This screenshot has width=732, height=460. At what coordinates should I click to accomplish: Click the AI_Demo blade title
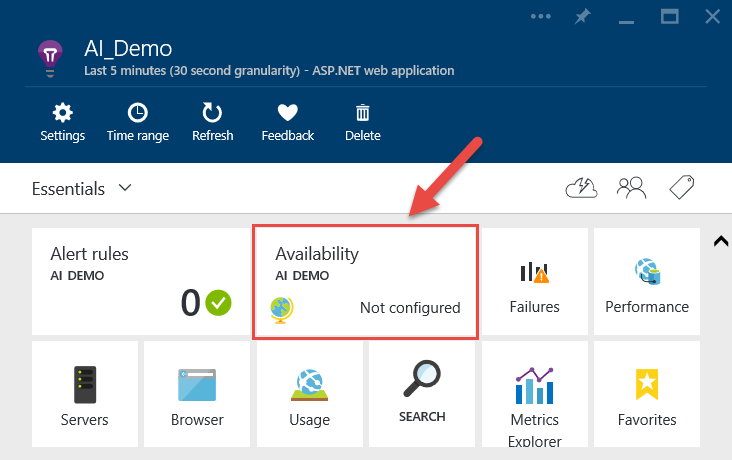128,49
